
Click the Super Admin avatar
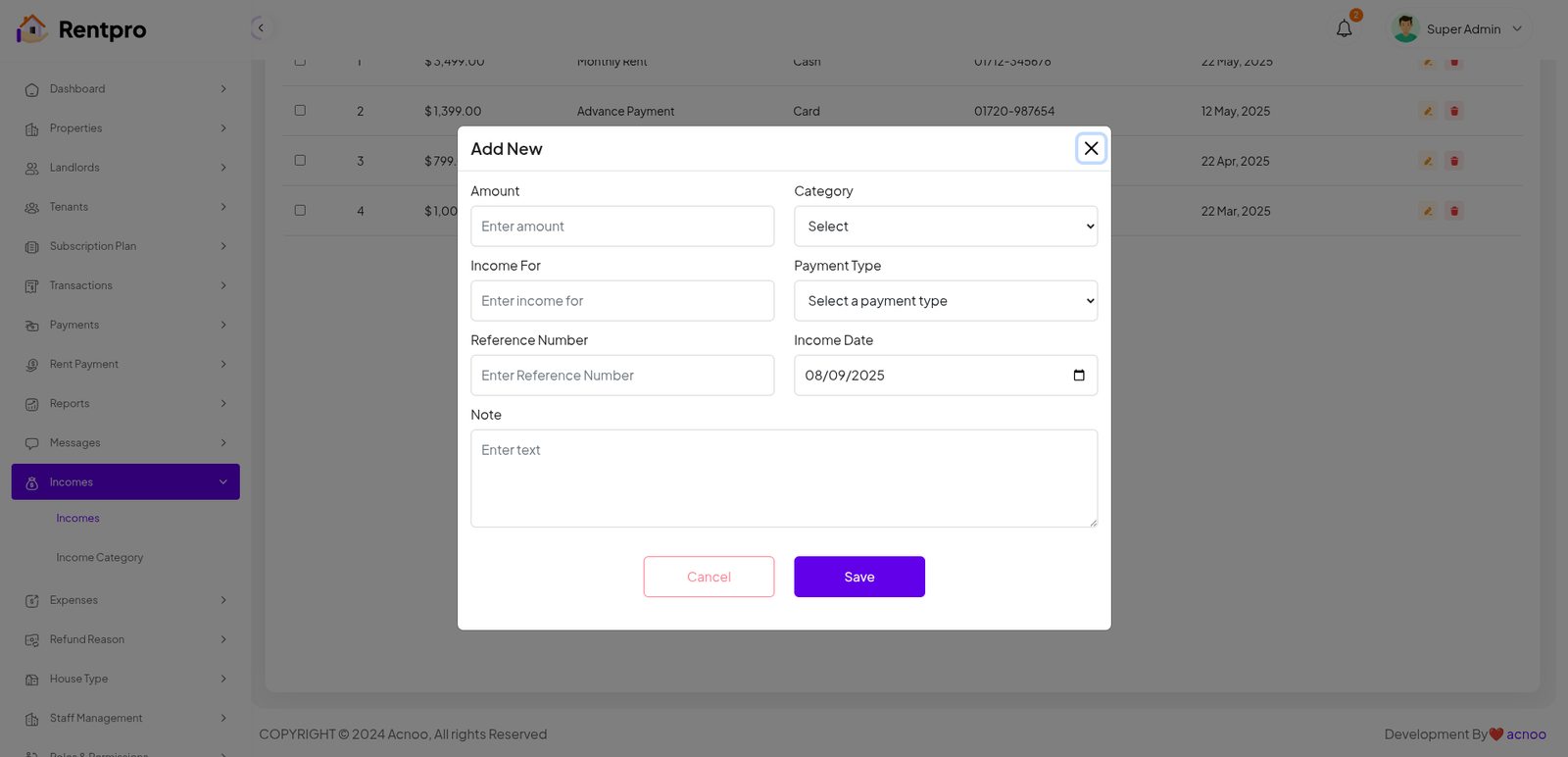tap(1405, 28)
